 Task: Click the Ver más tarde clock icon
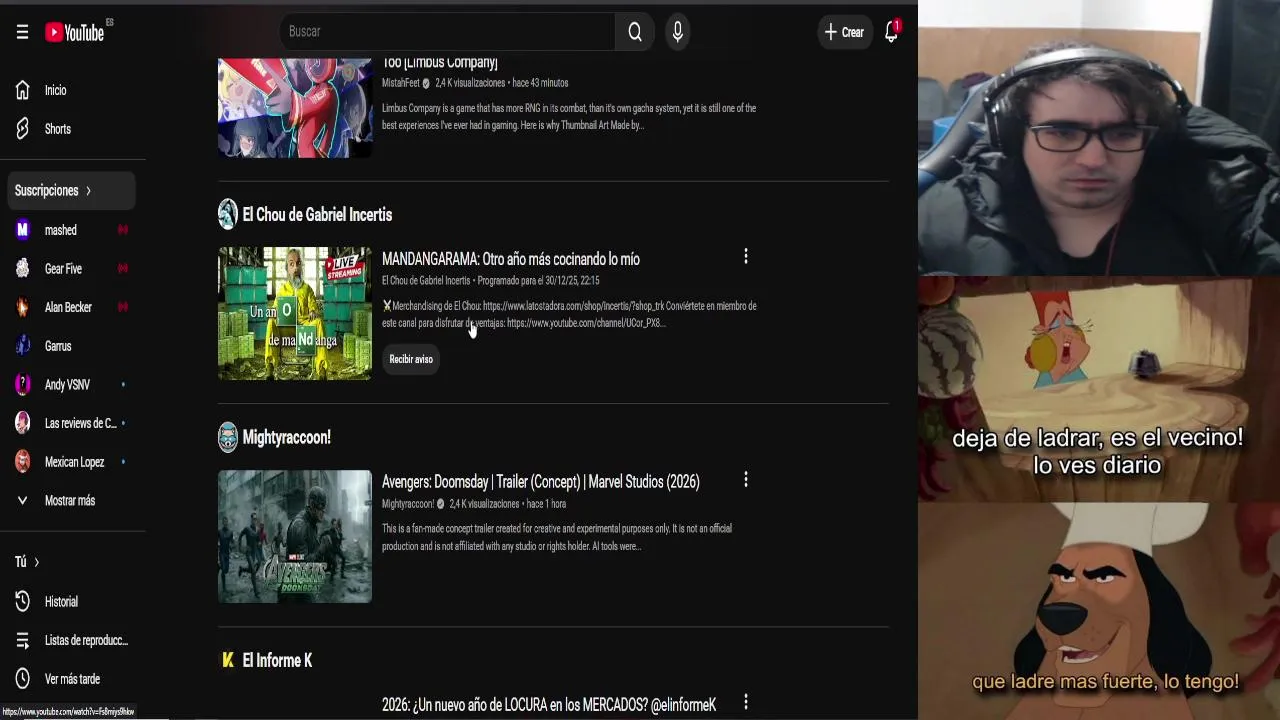(x=22, y=679)
